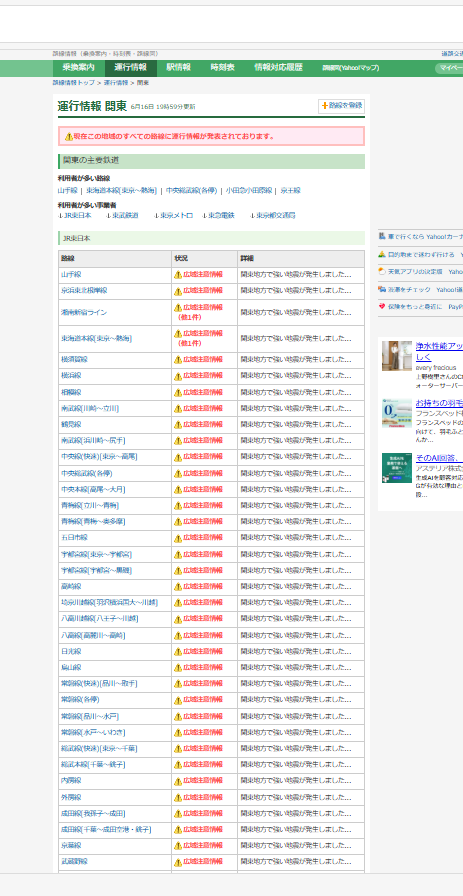Screen dimensions: 463x896
Task: Open the 乗換案内 tab
Action: click(79, 67)
